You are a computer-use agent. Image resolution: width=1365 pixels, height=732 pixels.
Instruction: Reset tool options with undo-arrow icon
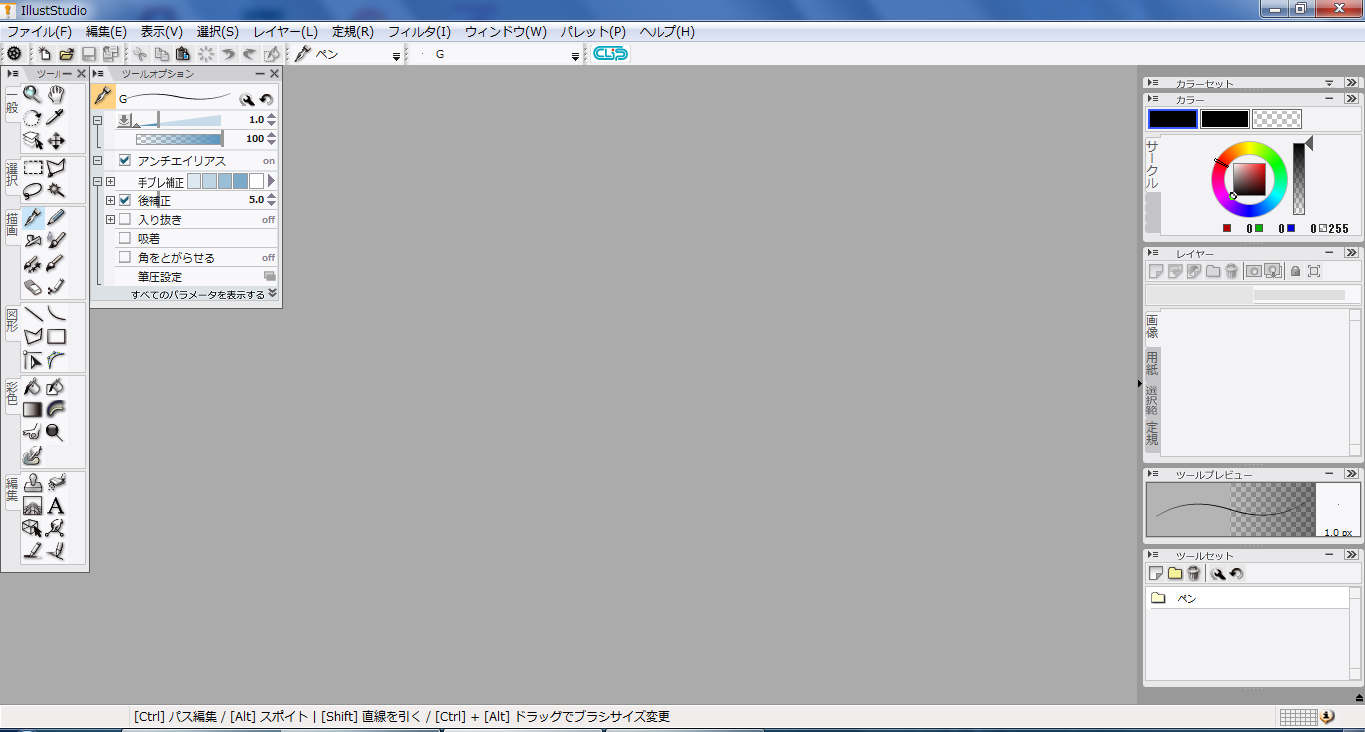[266, 99]
